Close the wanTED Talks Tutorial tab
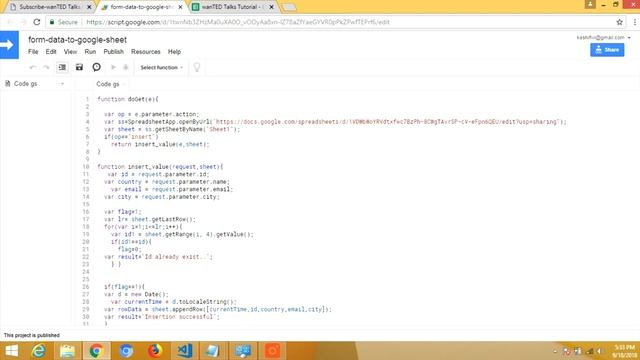 [x=271, y=7]
